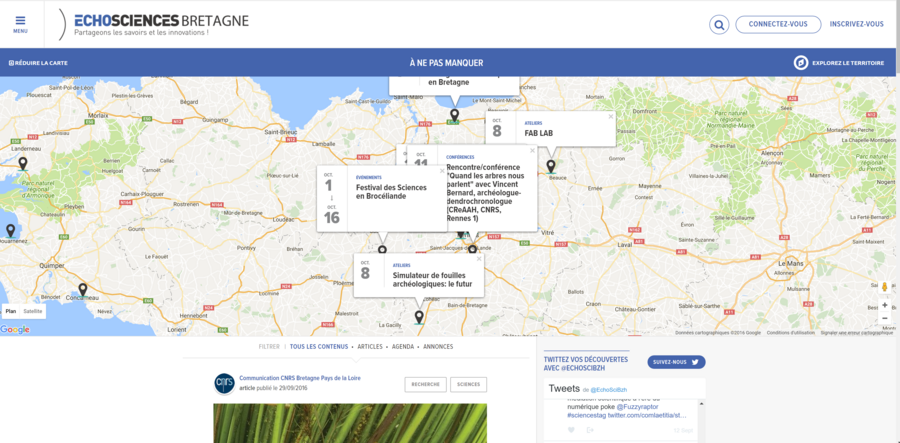Zoom out on the map

point(884,319)
